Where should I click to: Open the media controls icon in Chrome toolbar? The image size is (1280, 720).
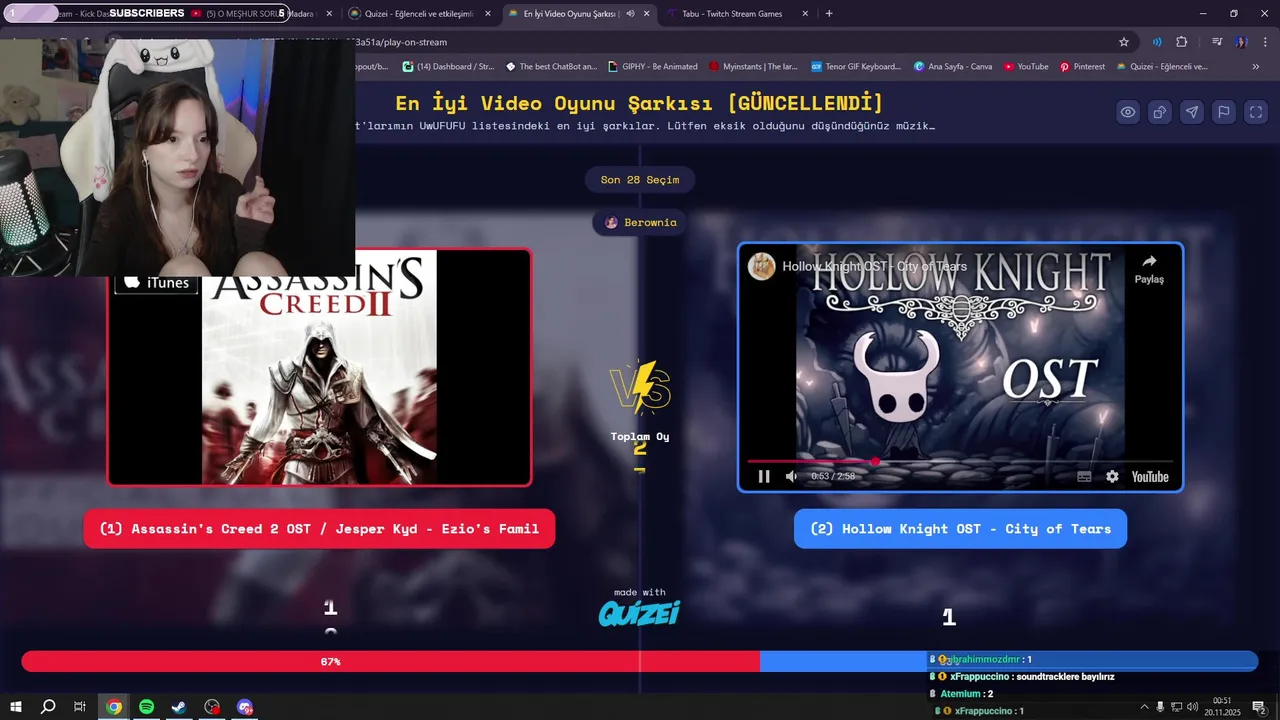(1217, 42)
